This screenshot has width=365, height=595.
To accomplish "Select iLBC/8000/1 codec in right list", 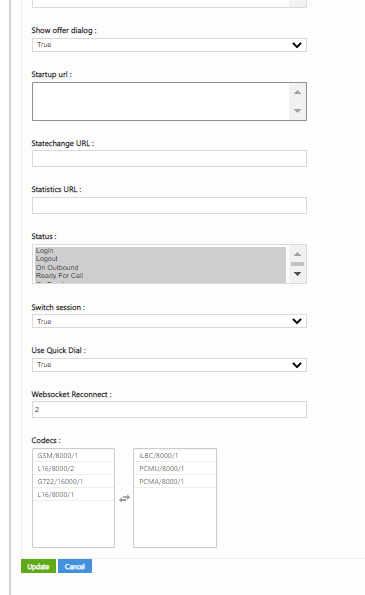I will [175, 455].
